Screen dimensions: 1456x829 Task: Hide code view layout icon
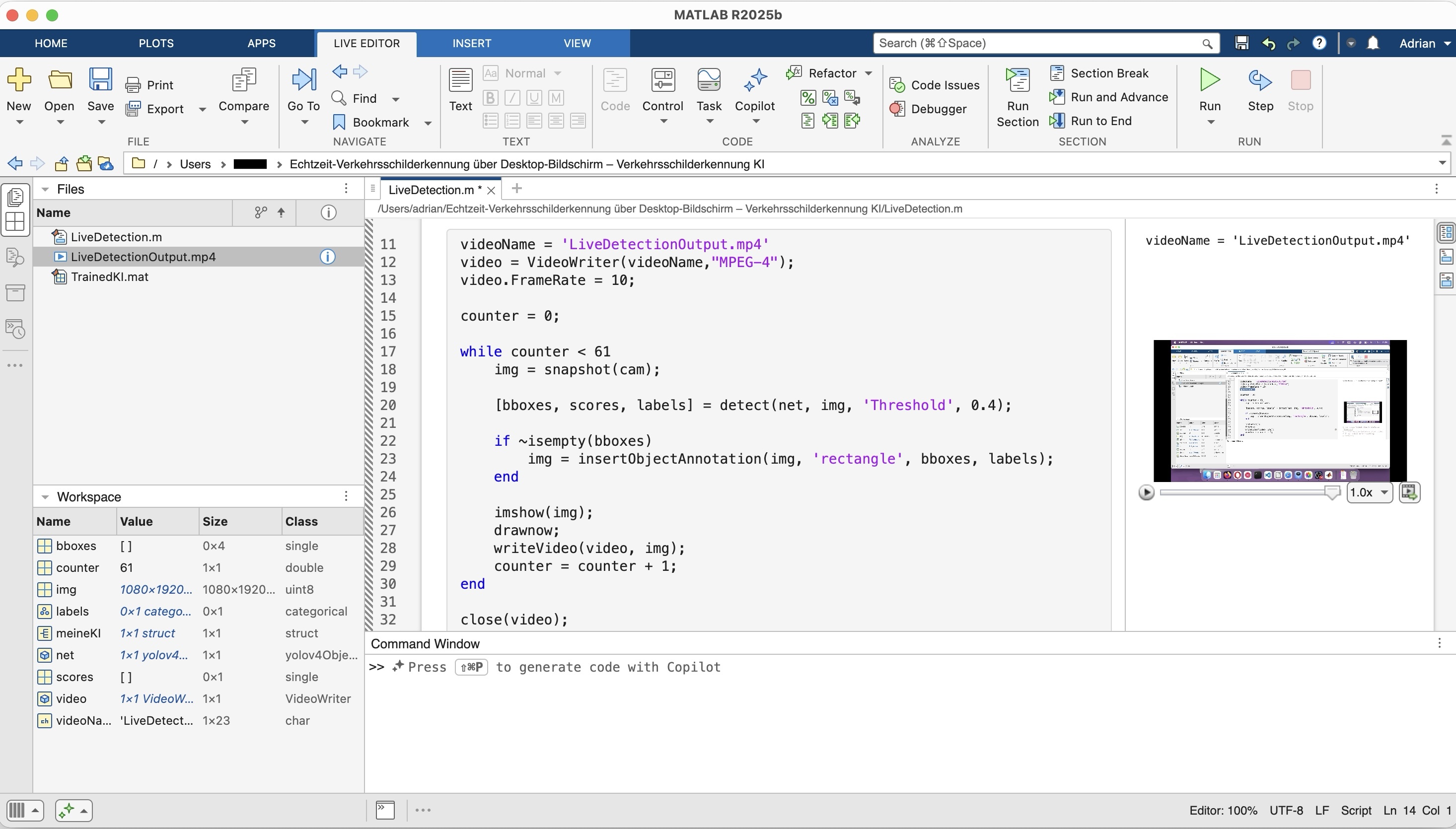tap(1447, 280)
